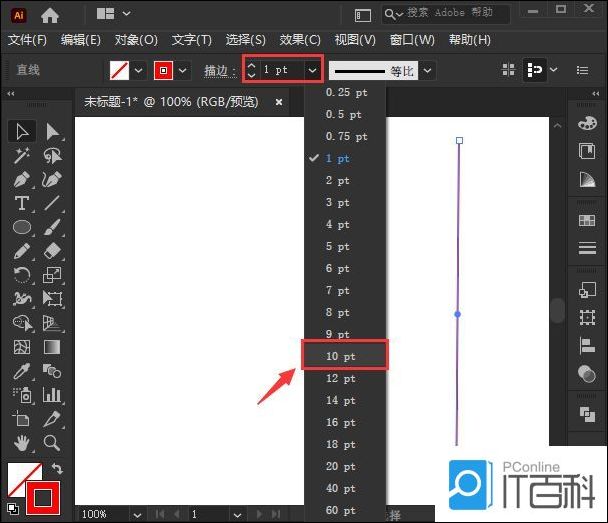Open the 效果(C) menu

pos(300,40)
